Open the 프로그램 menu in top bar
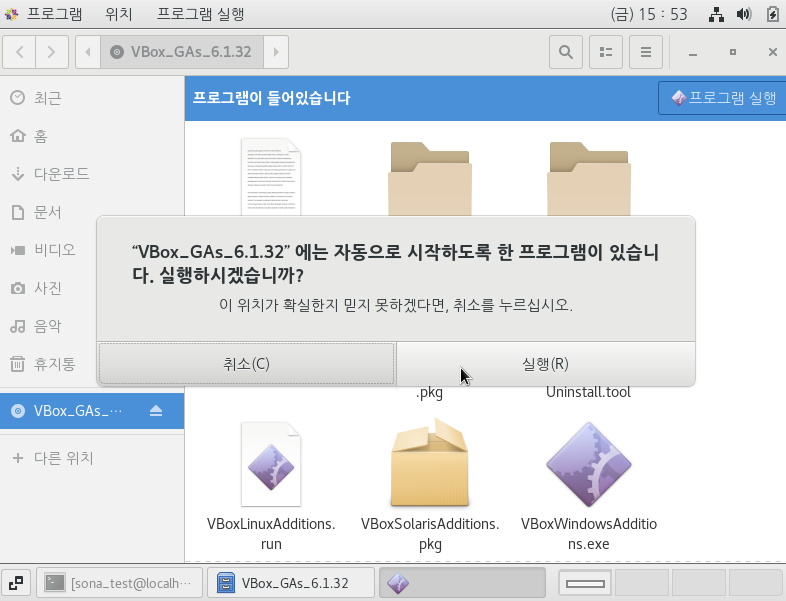Image resolution: width=786 pixels, height=601 pixels. click(x=54, y=14)
